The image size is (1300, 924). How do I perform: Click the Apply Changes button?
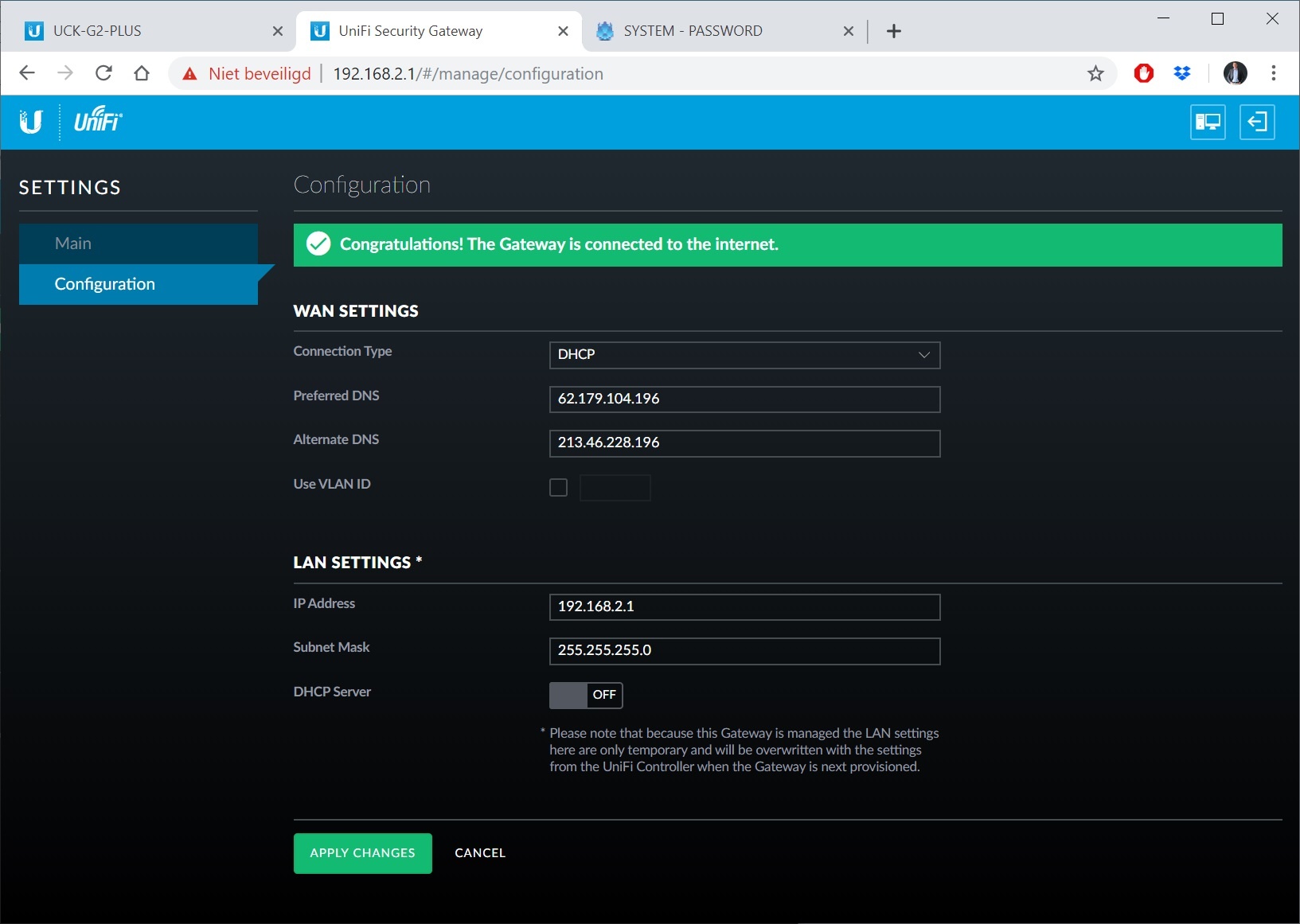coord(363,853)
